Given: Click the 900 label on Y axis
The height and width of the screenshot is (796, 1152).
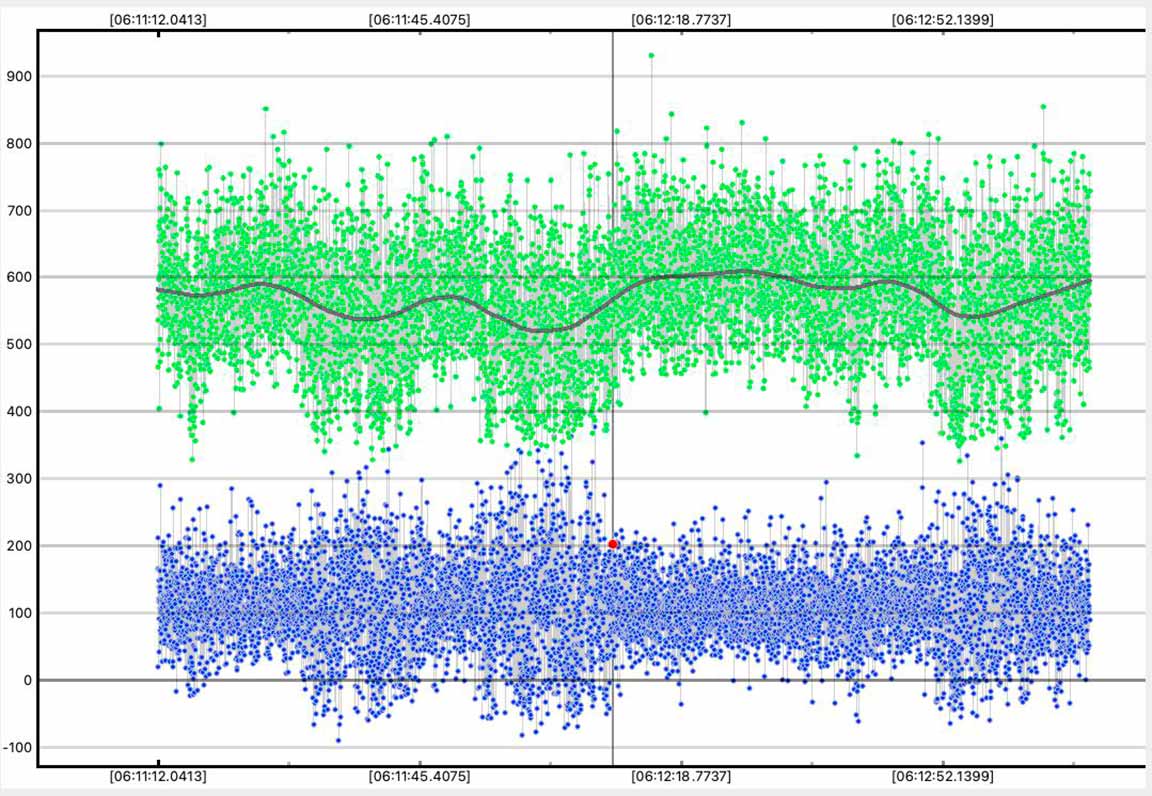Looking at the screenshot, I should click(x=18, y=77).
